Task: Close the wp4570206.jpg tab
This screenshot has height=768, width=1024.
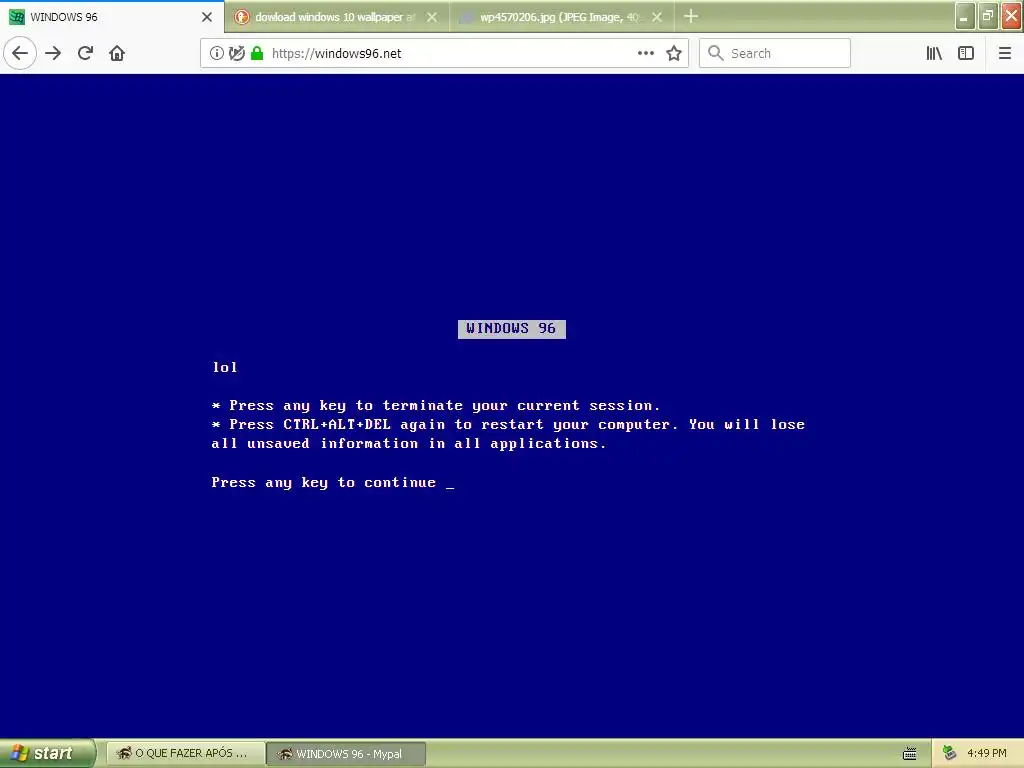Action: (x=657, y=17)
